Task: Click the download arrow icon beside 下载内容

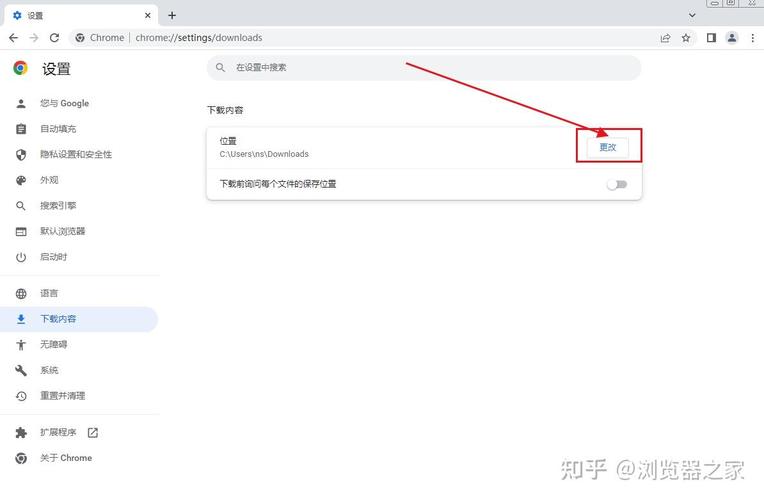Action: (x=21, y=319)
